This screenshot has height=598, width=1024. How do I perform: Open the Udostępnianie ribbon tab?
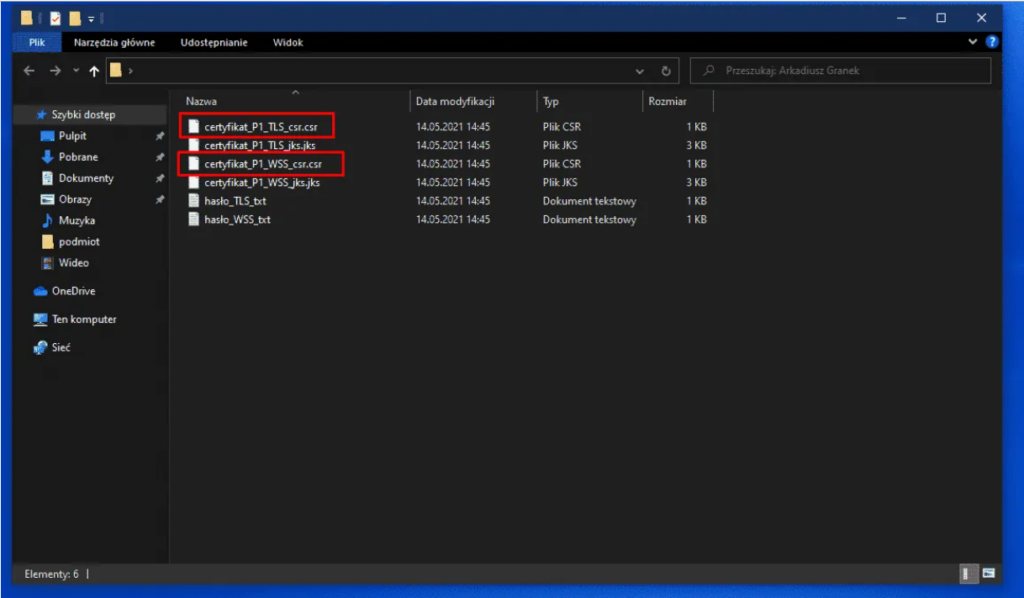pos(215,43)
